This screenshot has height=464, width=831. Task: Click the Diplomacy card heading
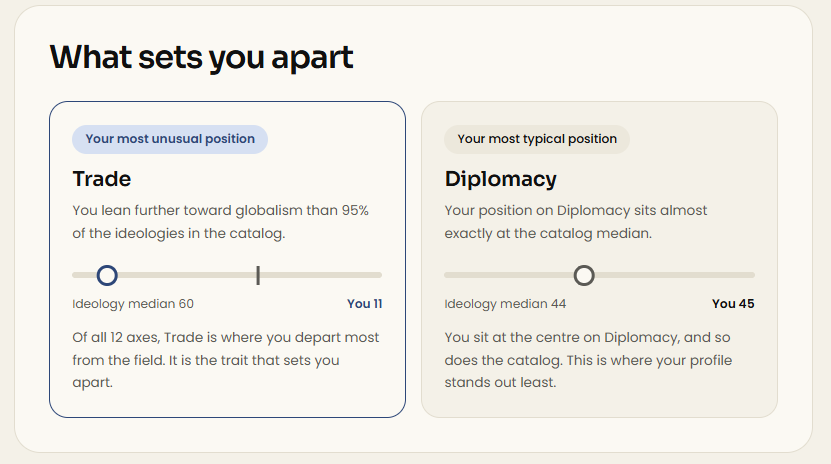point(501,179)
